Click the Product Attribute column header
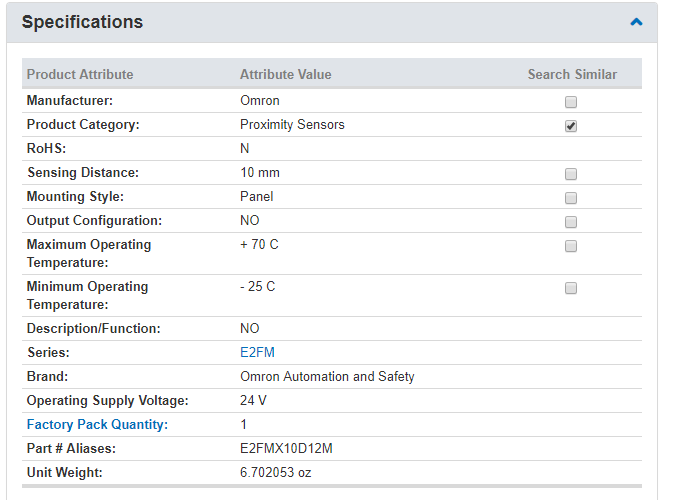The image size is (675, 500). pos(80,74)
